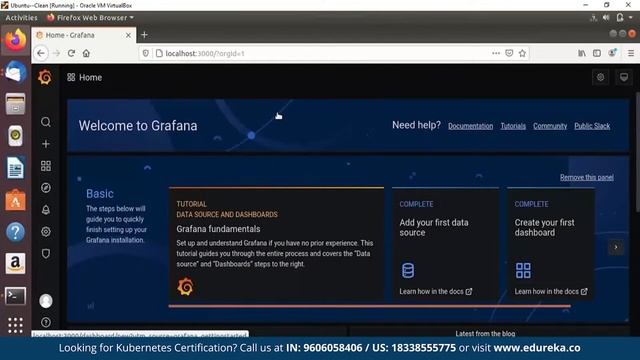Go forward with Firefox forward arrow
The height and width of the screenshot is (360, 640).
(x=56, y=53)
